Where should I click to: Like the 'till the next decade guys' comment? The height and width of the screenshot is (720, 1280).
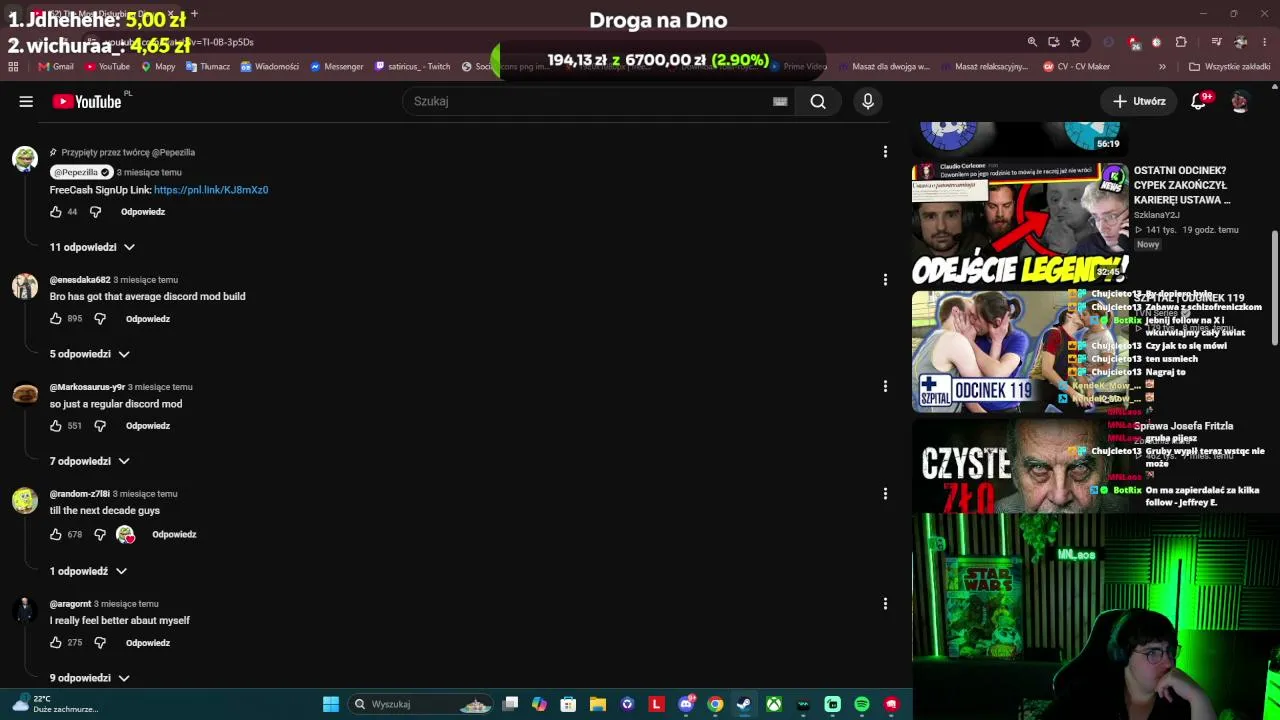tap(56, 535)
